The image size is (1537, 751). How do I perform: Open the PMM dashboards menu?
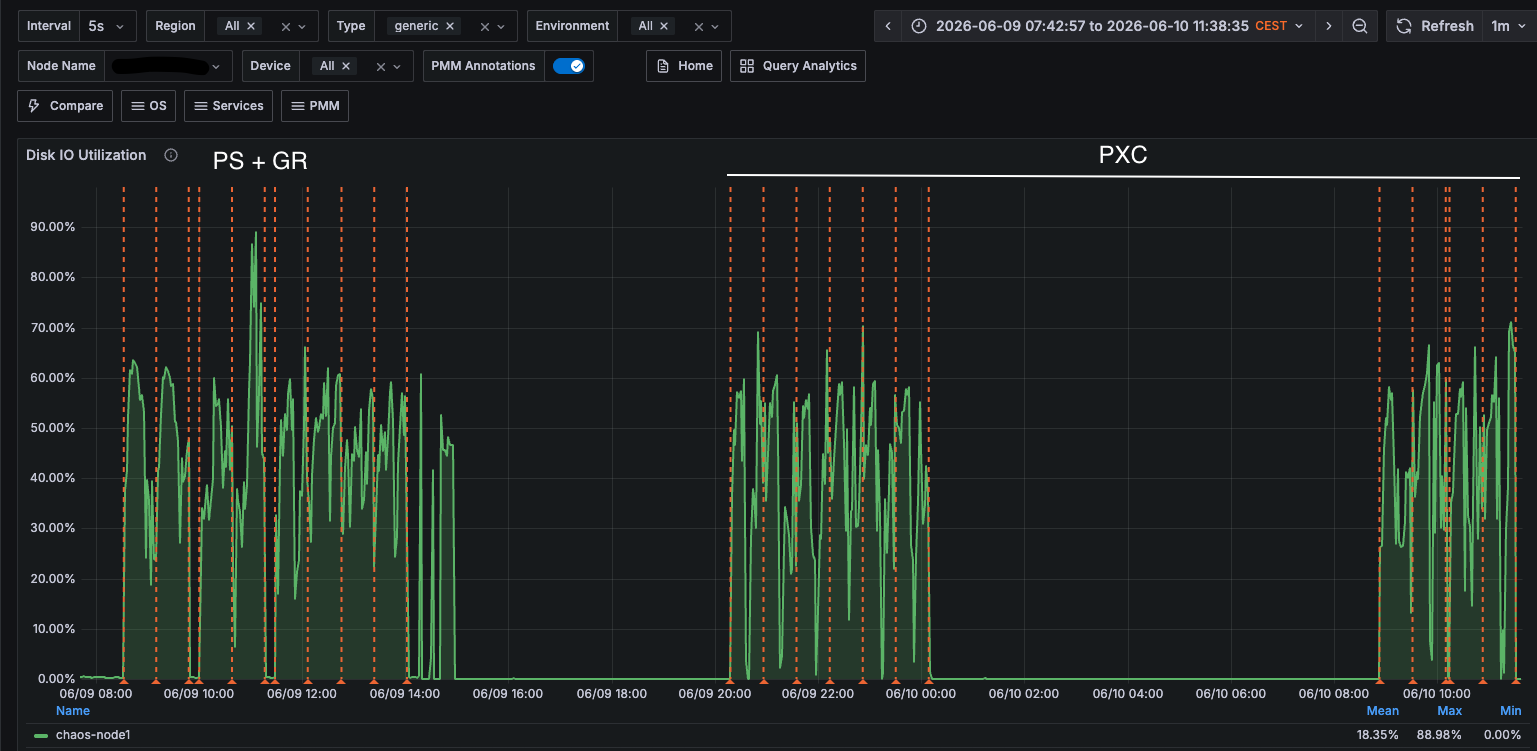(315, 106)
